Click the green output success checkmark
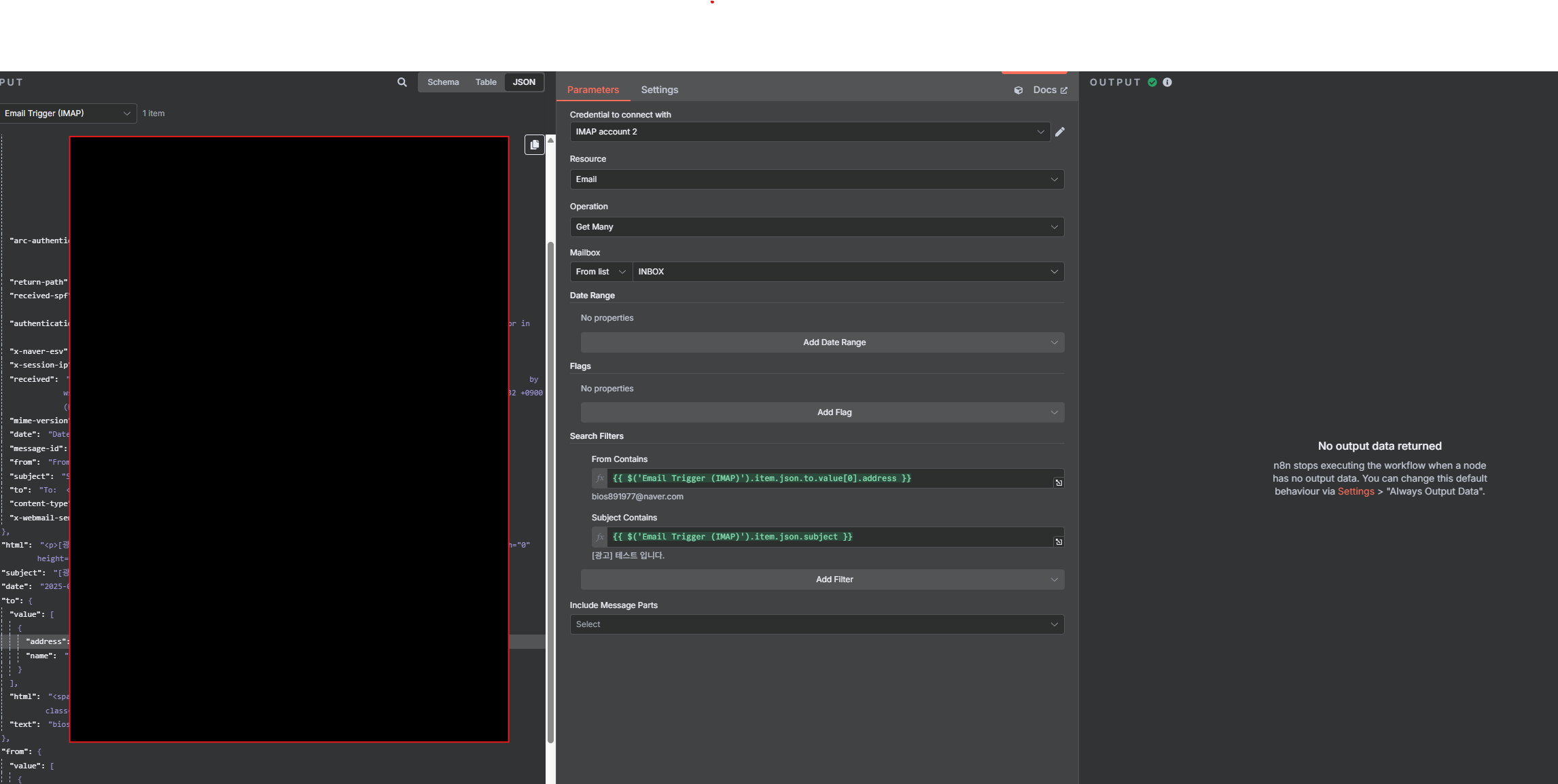The height and width of the screenshot is (784, 1558). (1152, 82)
